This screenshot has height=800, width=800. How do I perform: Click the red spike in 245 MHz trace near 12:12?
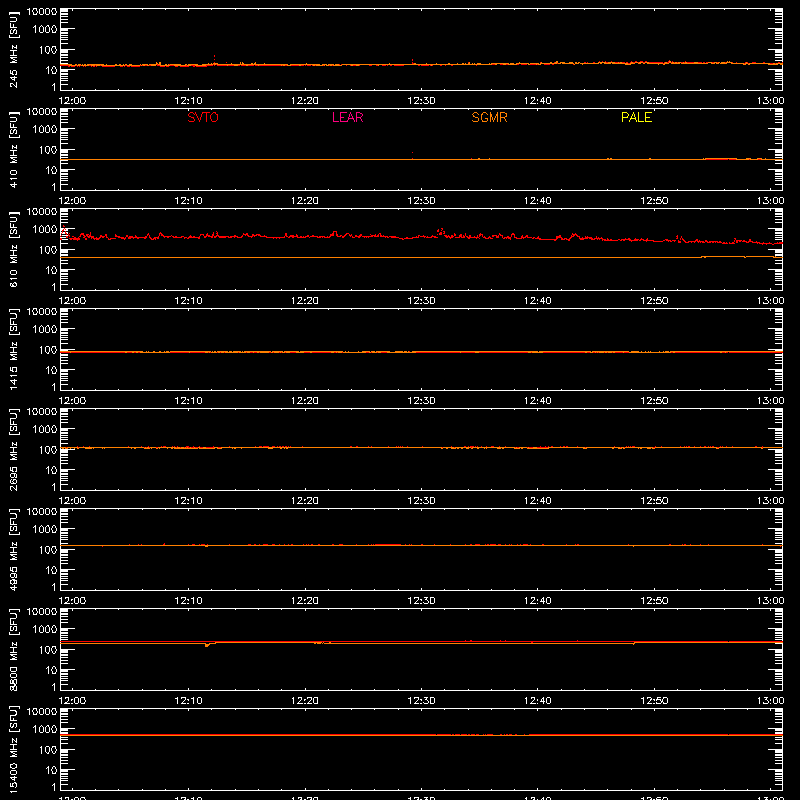(x=214, y=59)
